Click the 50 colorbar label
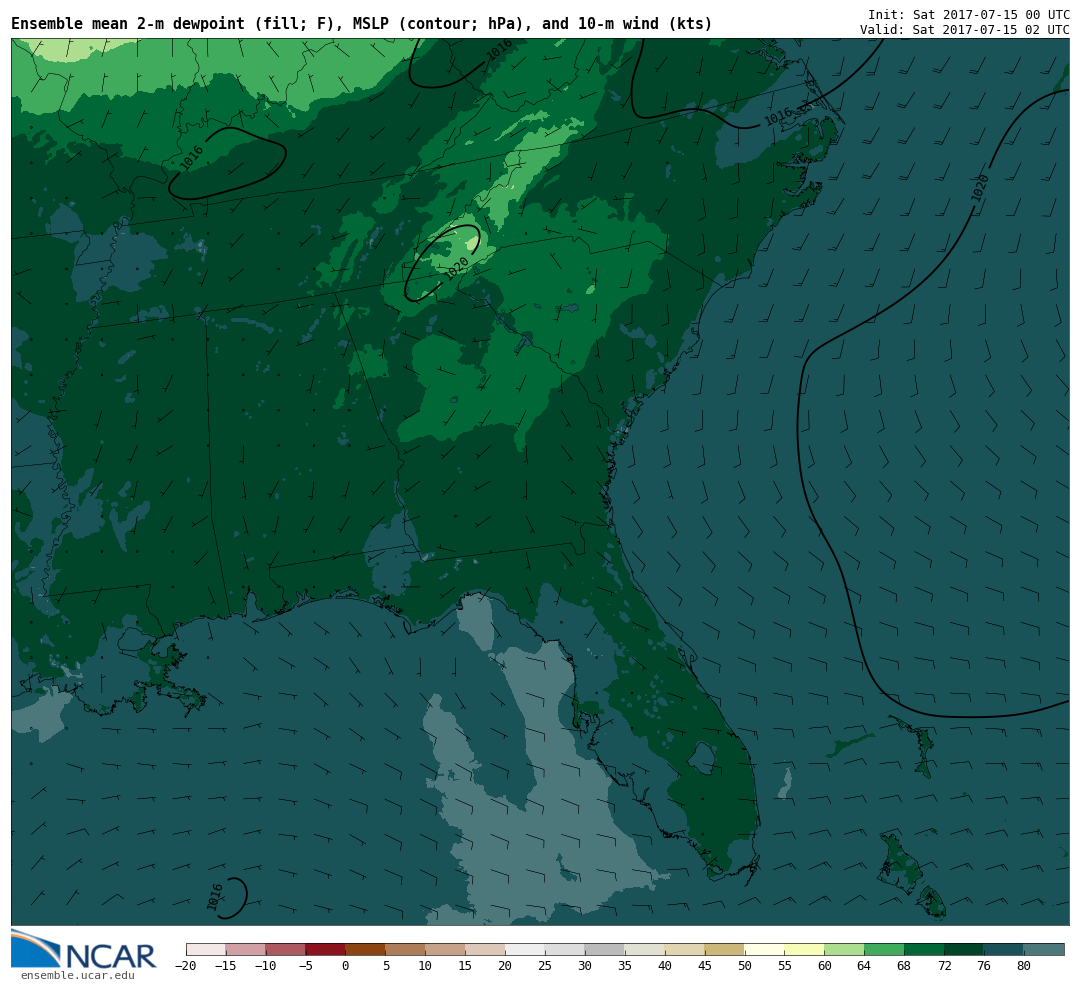The height and width of the screenshot is (988, 1080). tap(745, 966)
